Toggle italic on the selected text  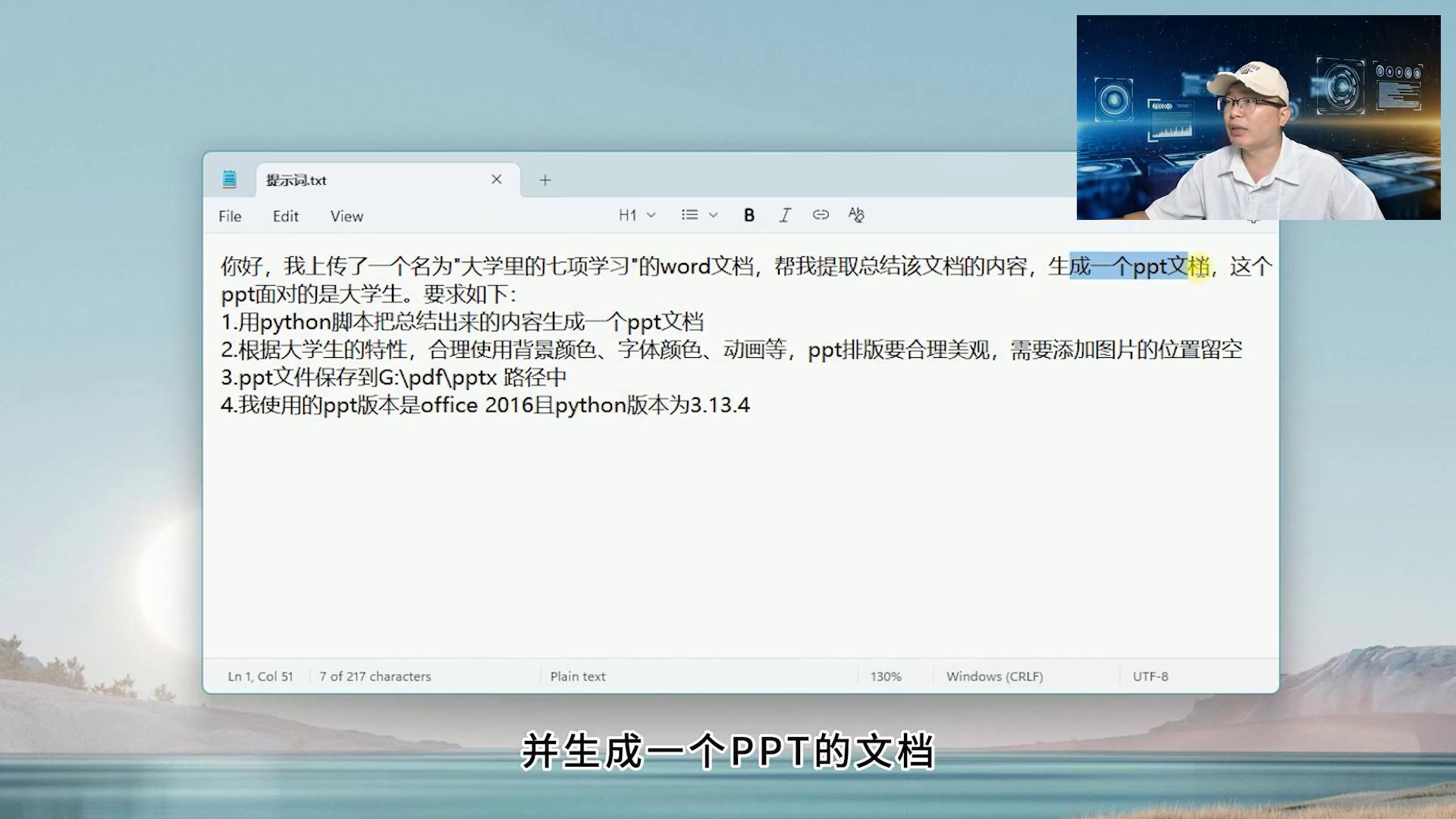(x=785, y=215)
